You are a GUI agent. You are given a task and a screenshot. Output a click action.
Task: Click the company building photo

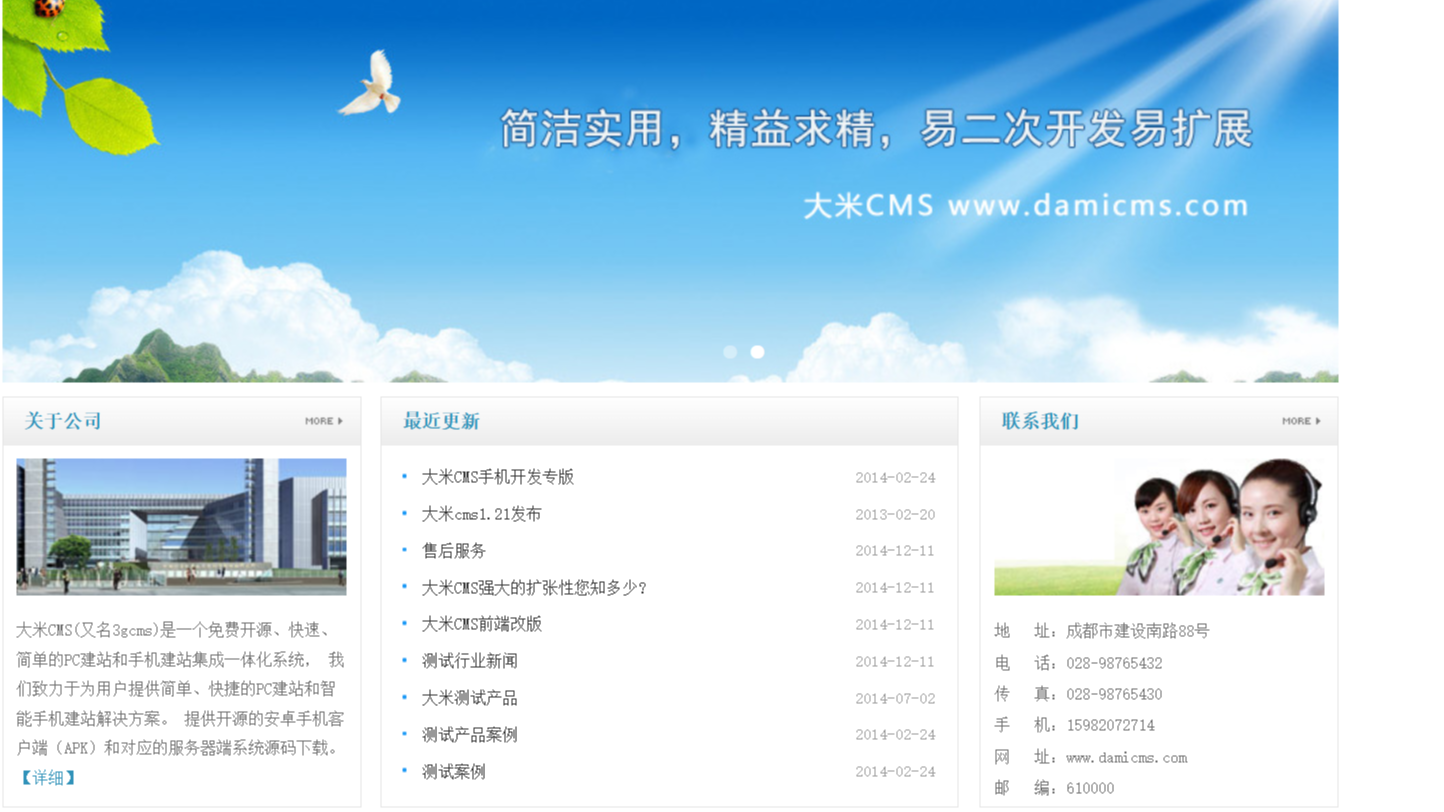point(181,527)
